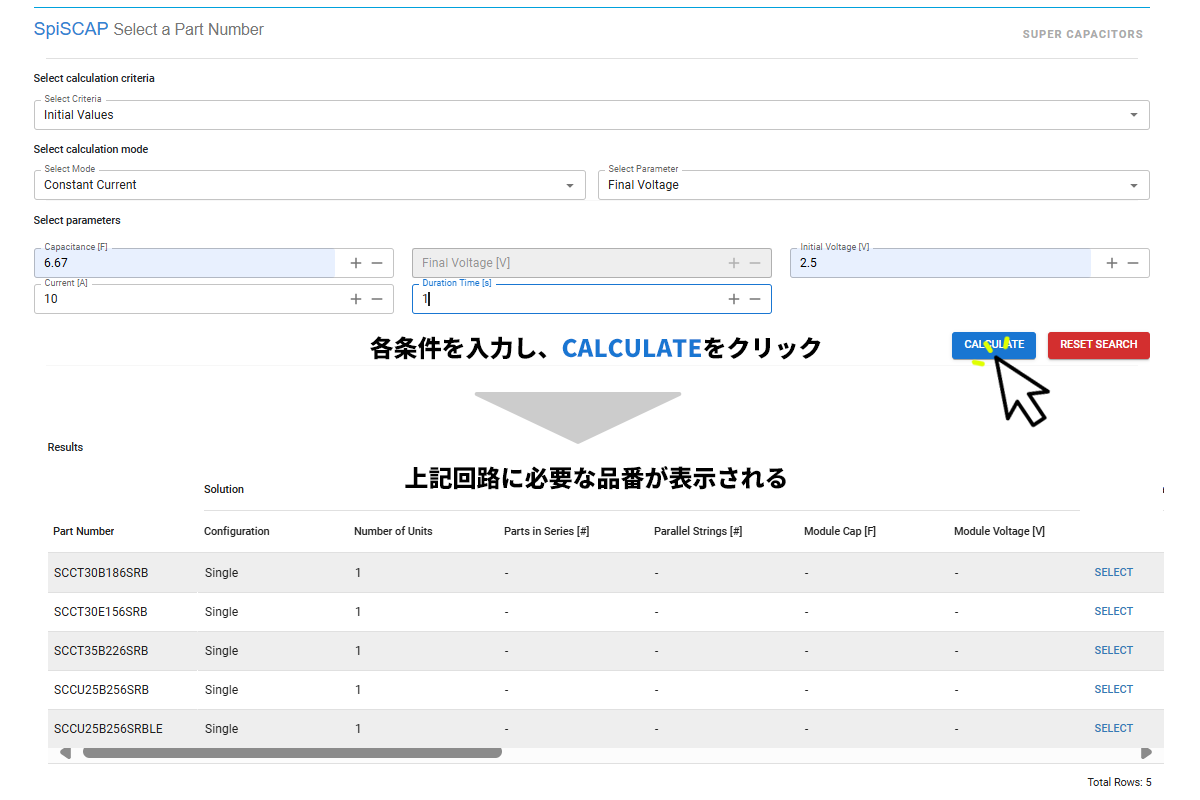Click the SCCT30B186SRB part number cell
The width and height of the screenshot is (1200, 800).
pyautogui.click(x=101, y=573)
